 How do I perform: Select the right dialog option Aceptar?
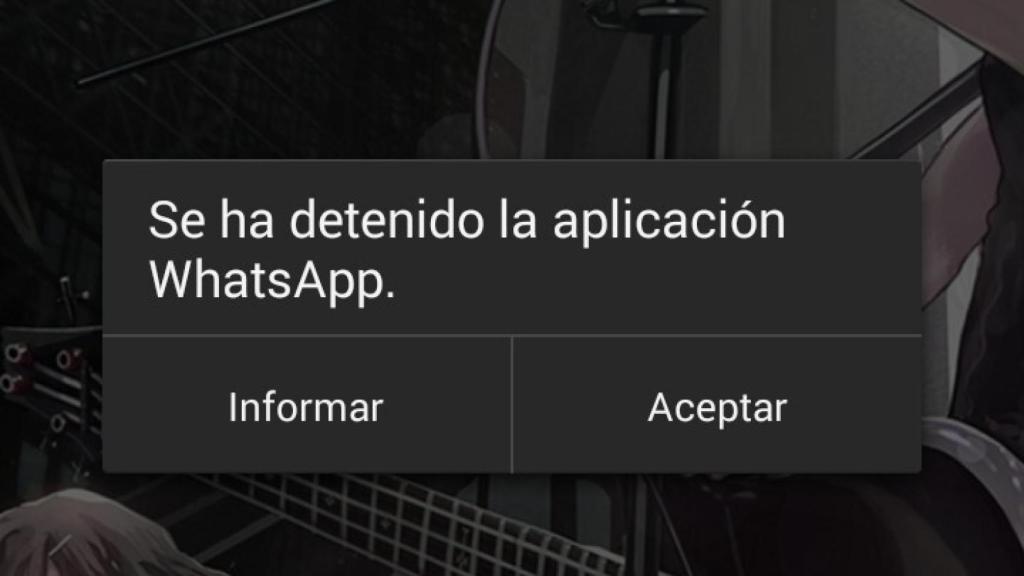coord(717,406)
